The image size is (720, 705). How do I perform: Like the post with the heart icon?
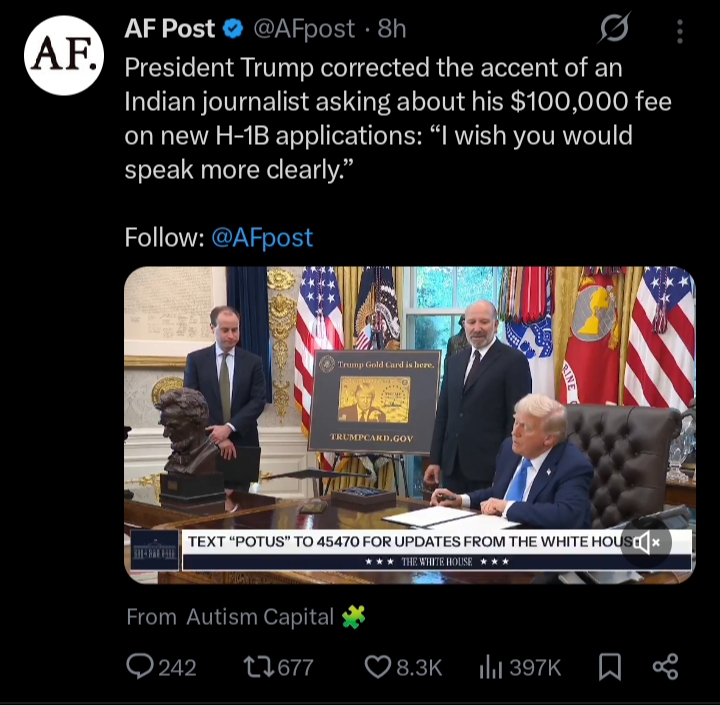tap(403, 667)
